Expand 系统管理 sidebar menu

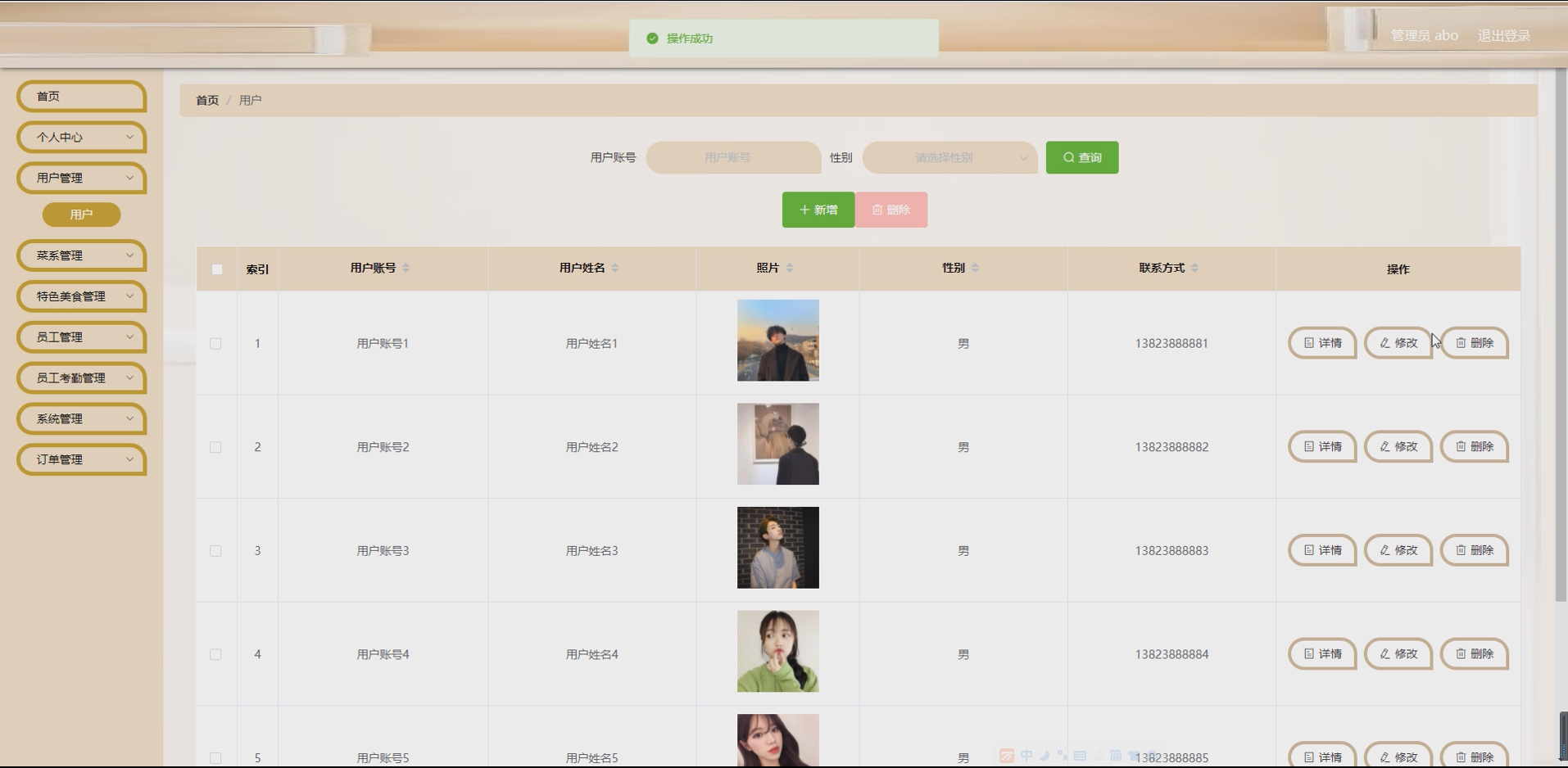coord(81,418)
